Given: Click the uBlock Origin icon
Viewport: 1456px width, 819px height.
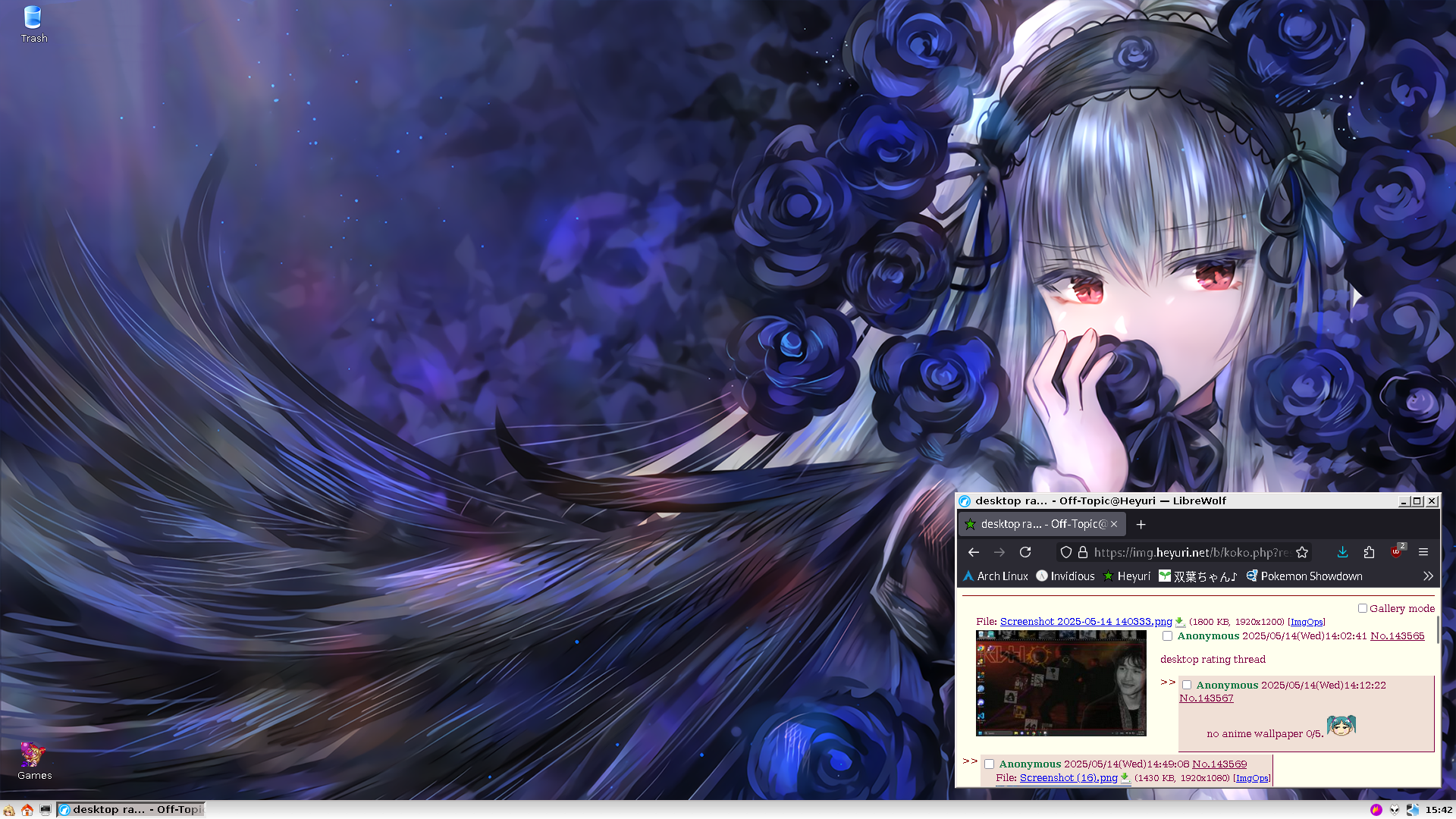Looking at the screenshot, I should pos(1397,552).
